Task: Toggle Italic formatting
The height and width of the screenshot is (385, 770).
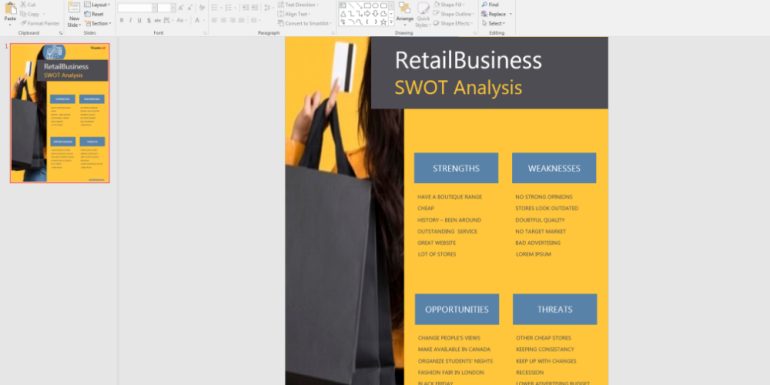Action: pos(131,21)
